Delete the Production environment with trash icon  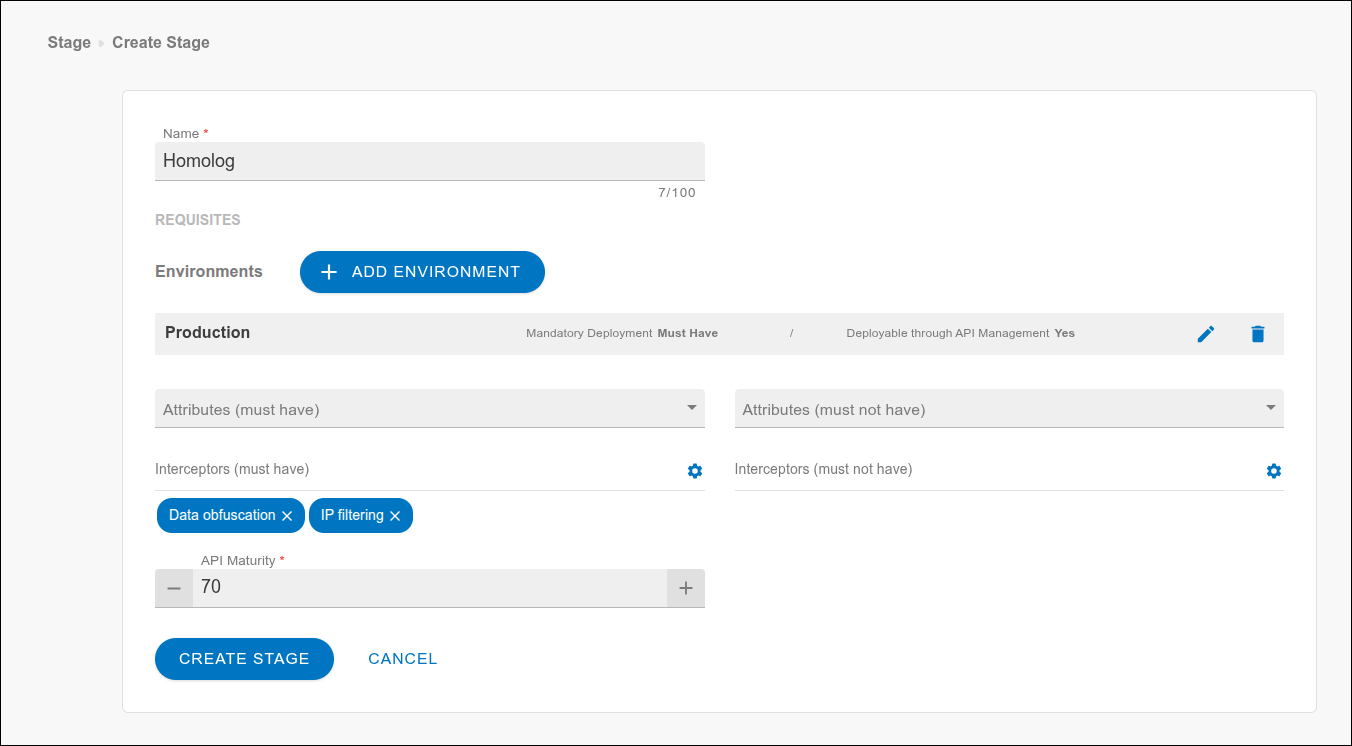coord(1258,334)
